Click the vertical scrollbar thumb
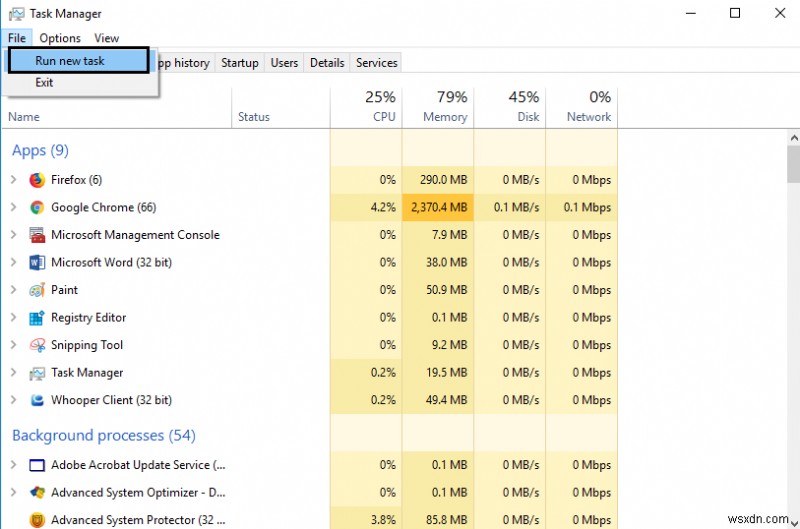This screenshot has height=529, width=800. (x=794, y=164)
